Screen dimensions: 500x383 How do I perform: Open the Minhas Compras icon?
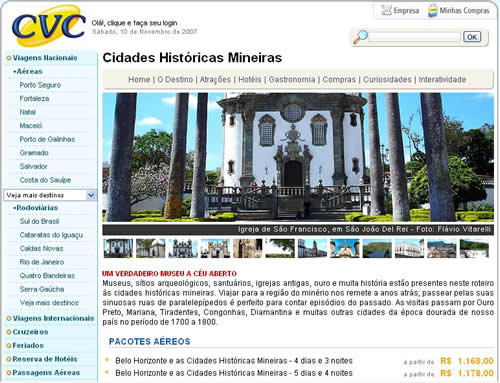432,11
